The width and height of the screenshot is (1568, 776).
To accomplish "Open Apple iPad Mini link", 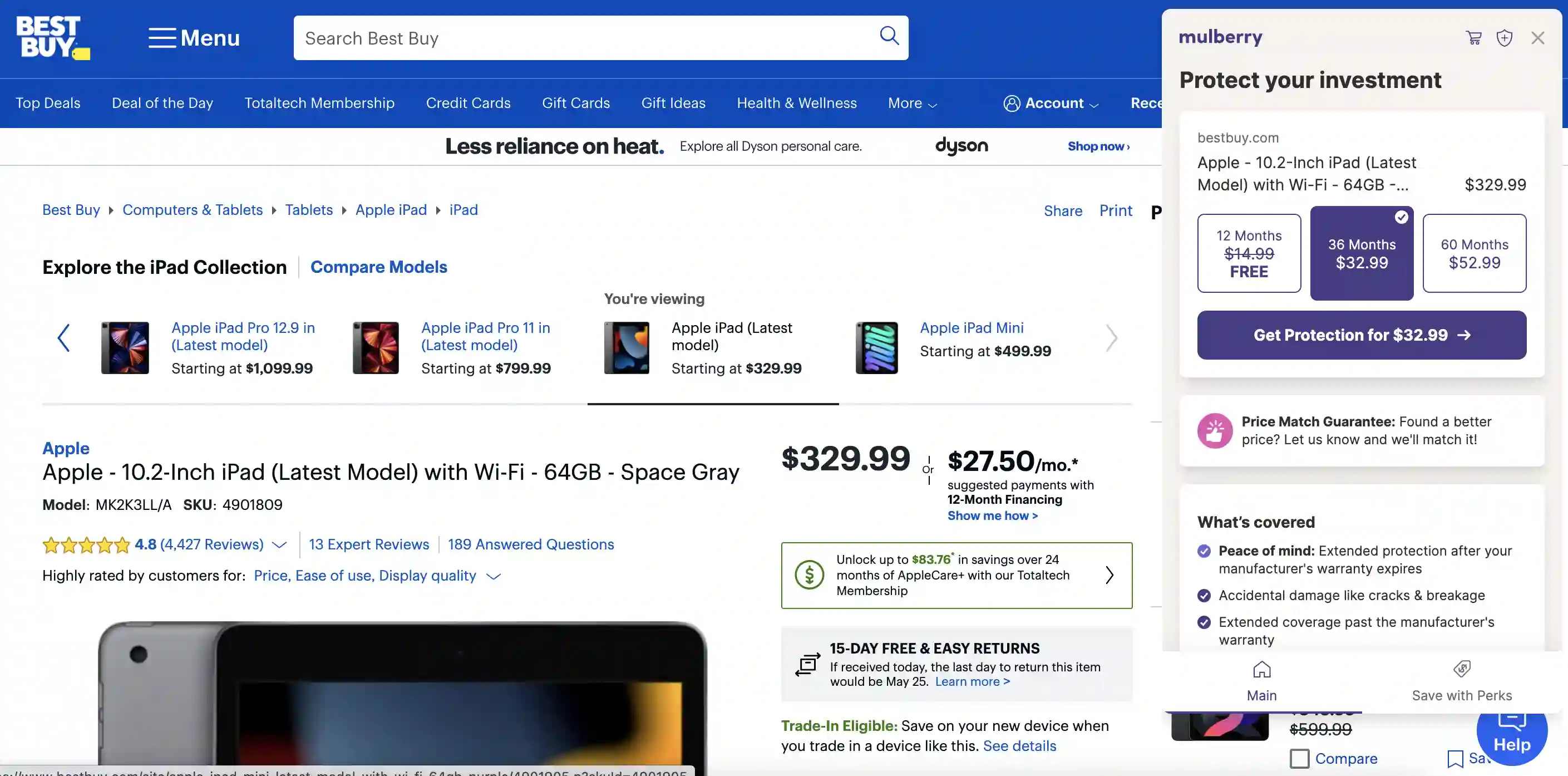I will pyautogui.click(x=972, y=328).
